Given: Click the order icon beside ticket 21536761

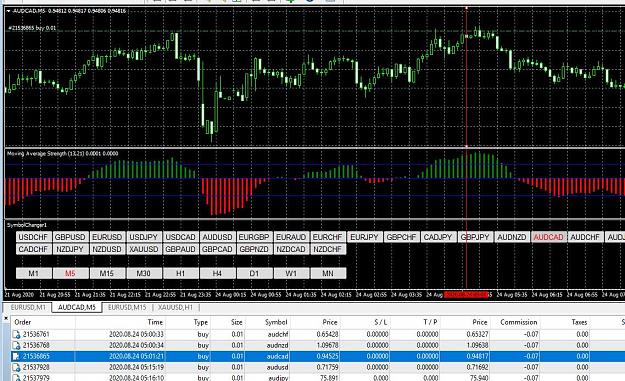Looking at the screenshot, I should pos(16,334).
